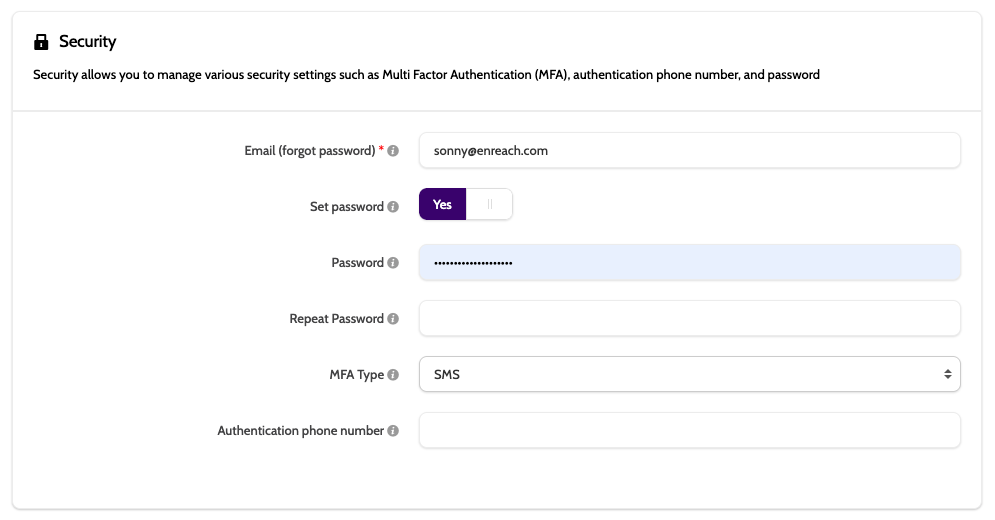Focus the masked Password input field
This screenshot has width=995, height=520.
click(690, 262)
